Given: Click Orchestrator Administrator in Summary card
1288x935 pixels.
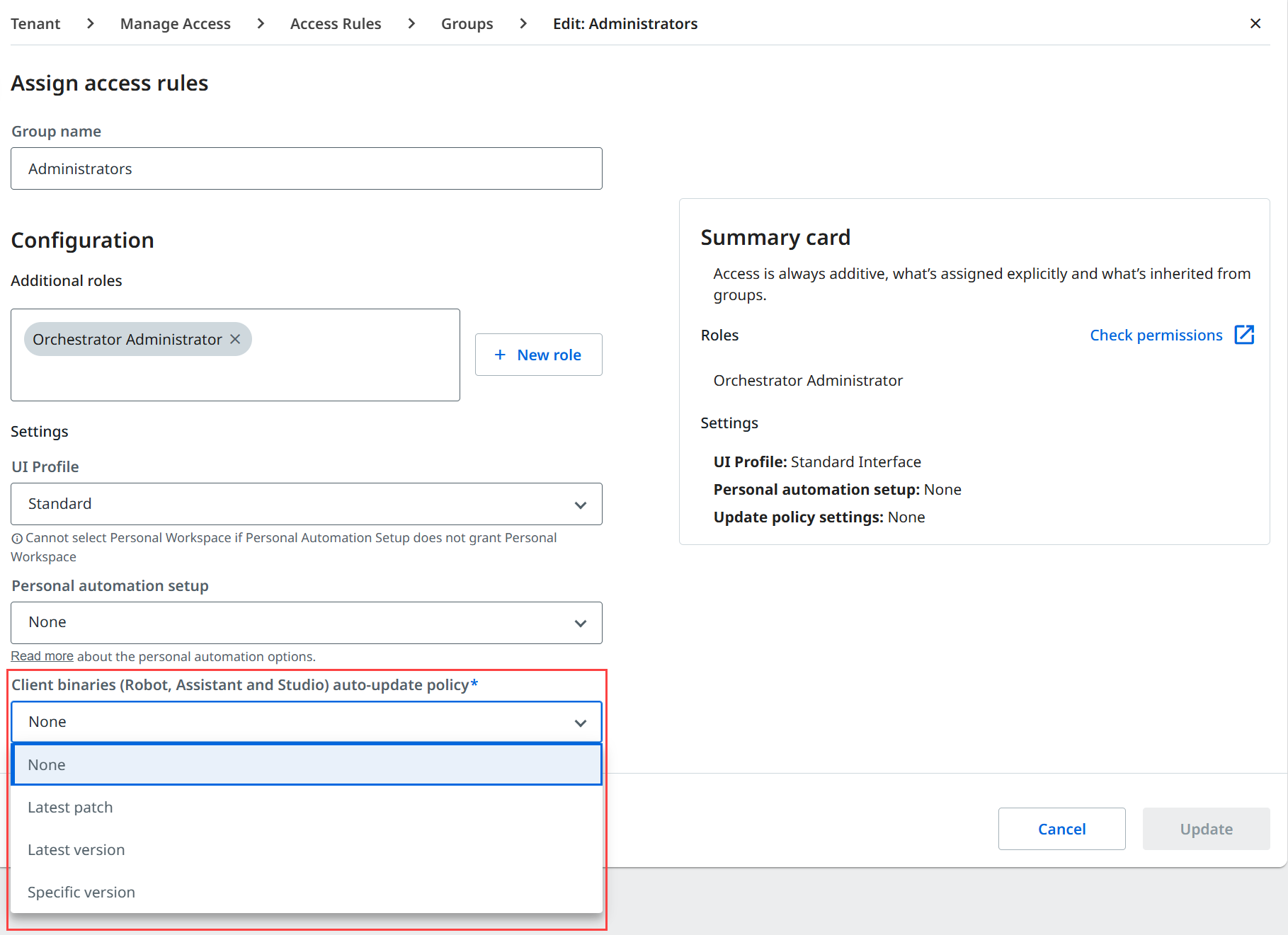Looking at the screenshot, I should pyautogui.click(x=808, y=380).
